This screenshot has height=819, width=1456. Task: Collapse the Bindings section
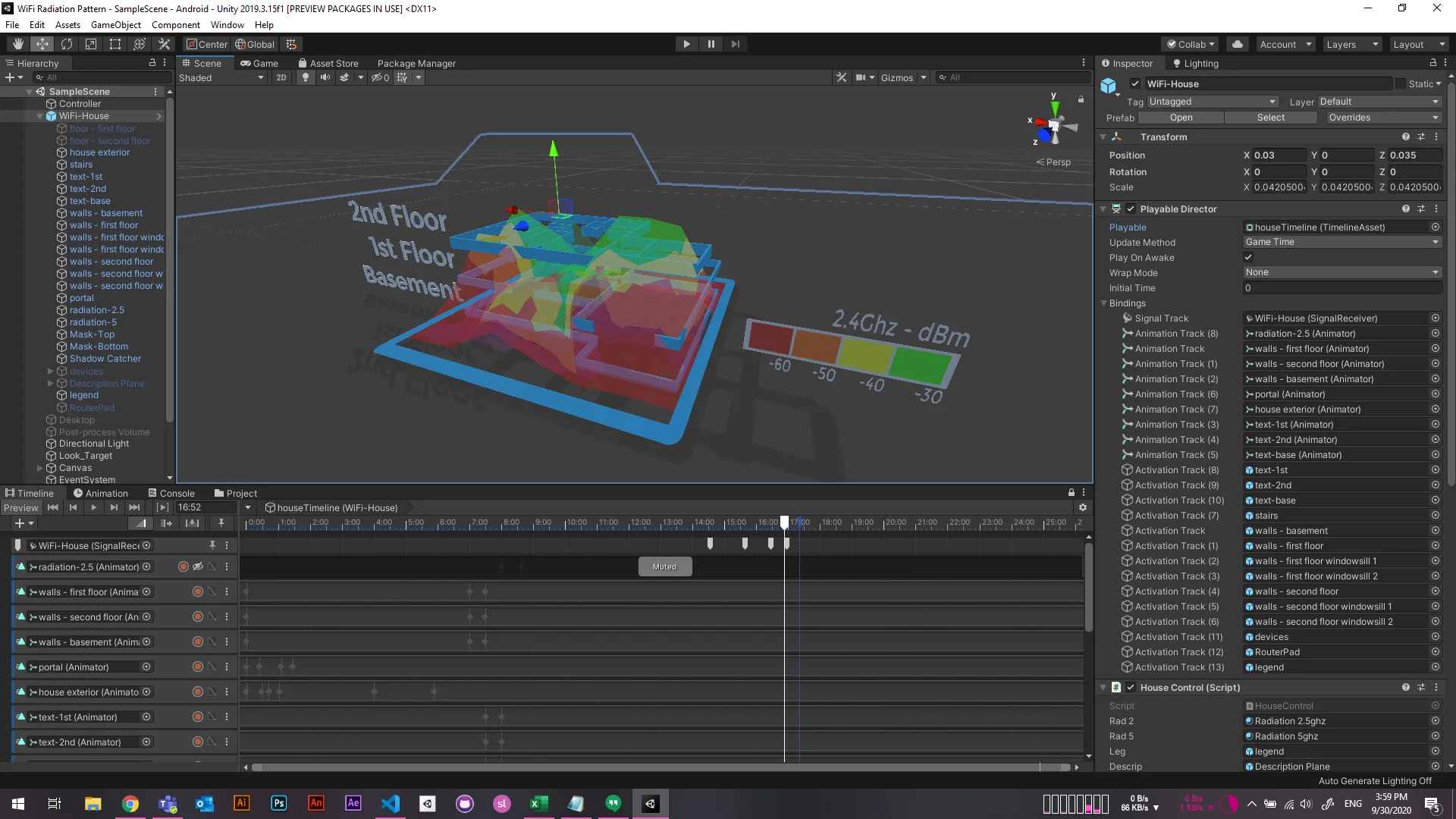1104,303
